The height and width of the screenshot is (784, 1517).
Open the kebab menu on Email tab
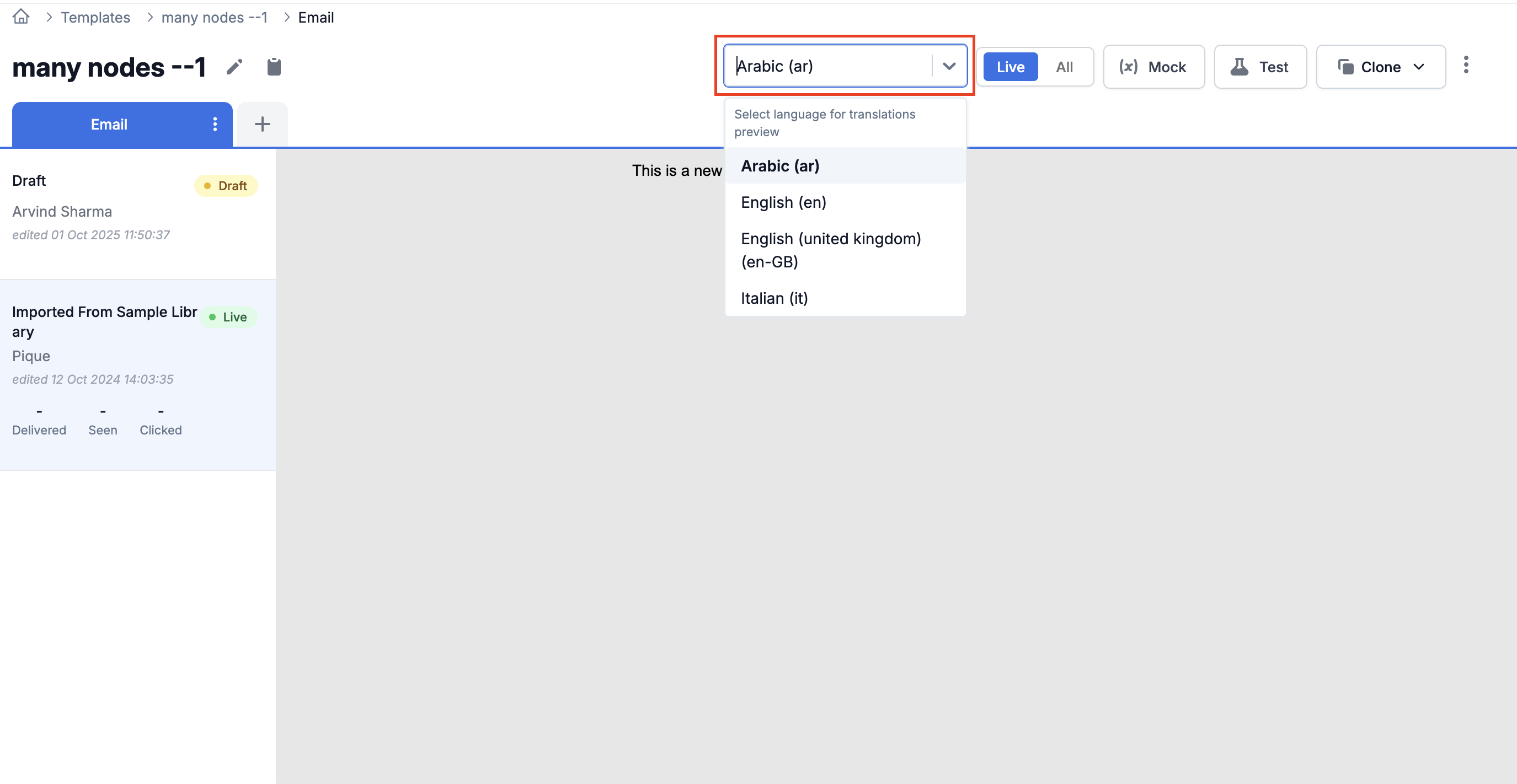[x=215, y=124]
